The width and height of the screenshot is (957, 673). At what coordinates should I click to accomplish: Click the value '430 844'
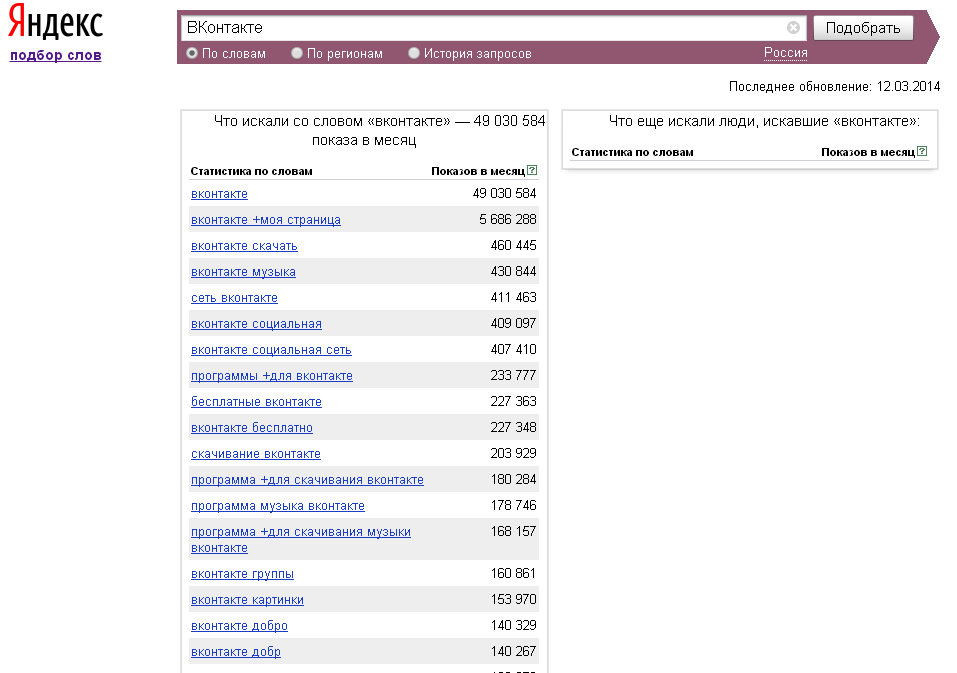[513, 272]
